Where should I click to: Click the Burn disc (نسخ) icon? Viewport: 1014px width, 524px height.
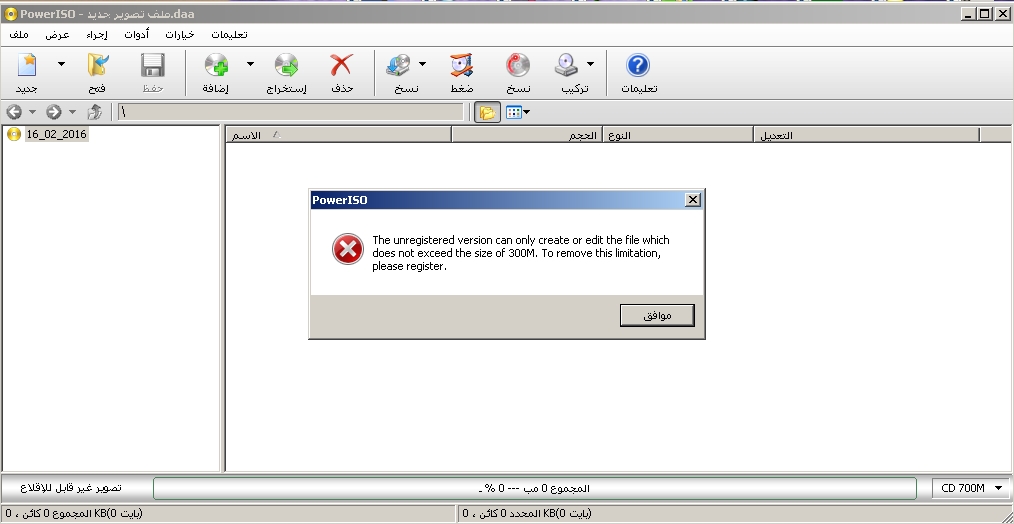click(517, 65)
